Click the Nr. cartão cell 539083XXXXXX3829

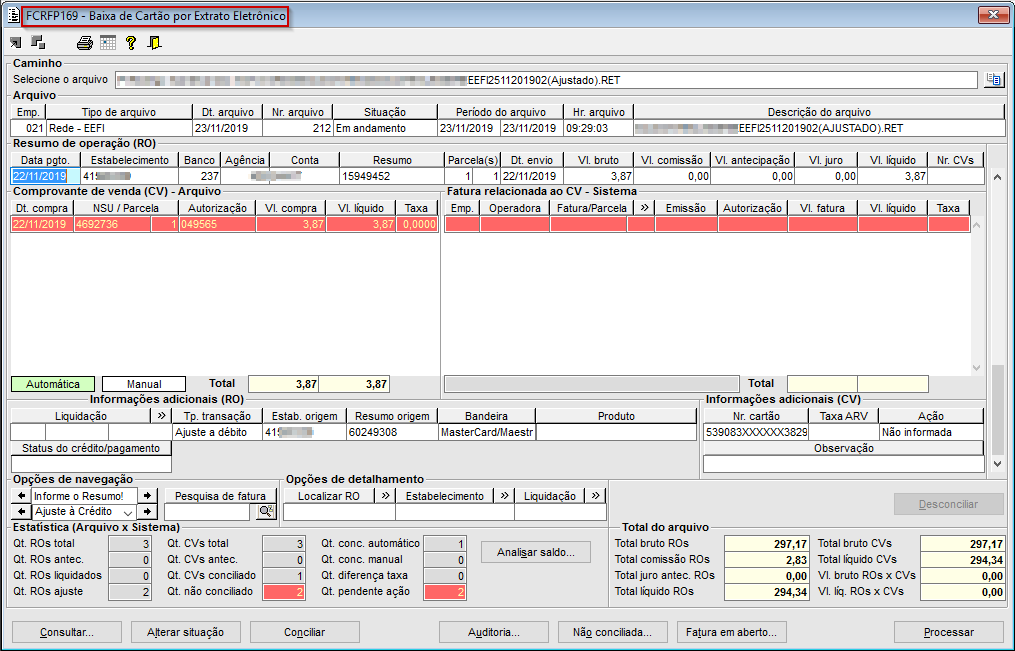756,432
